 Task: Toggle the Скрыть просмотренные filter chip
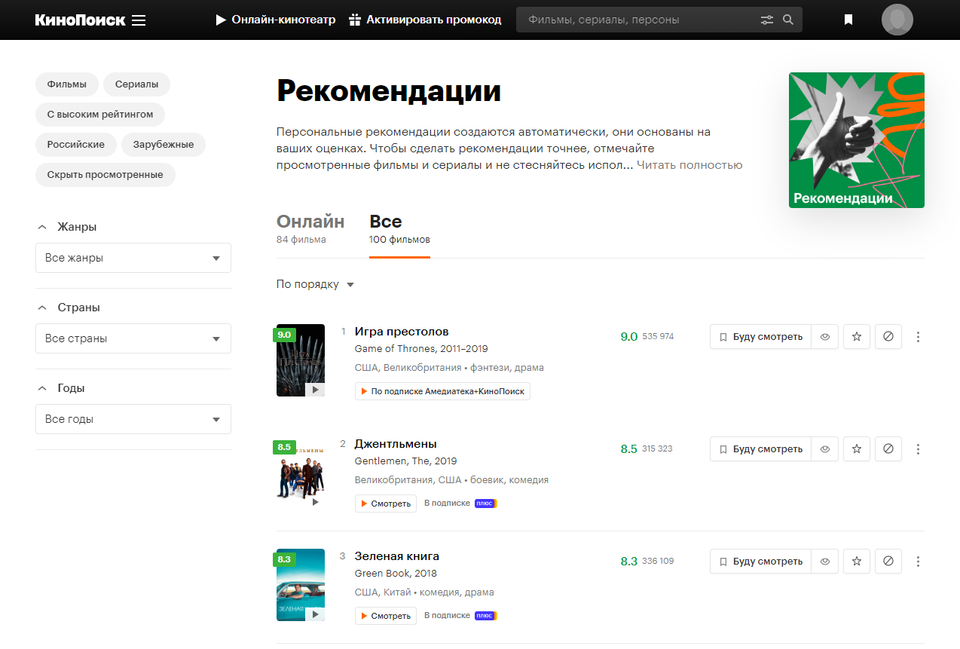[105, 174]
